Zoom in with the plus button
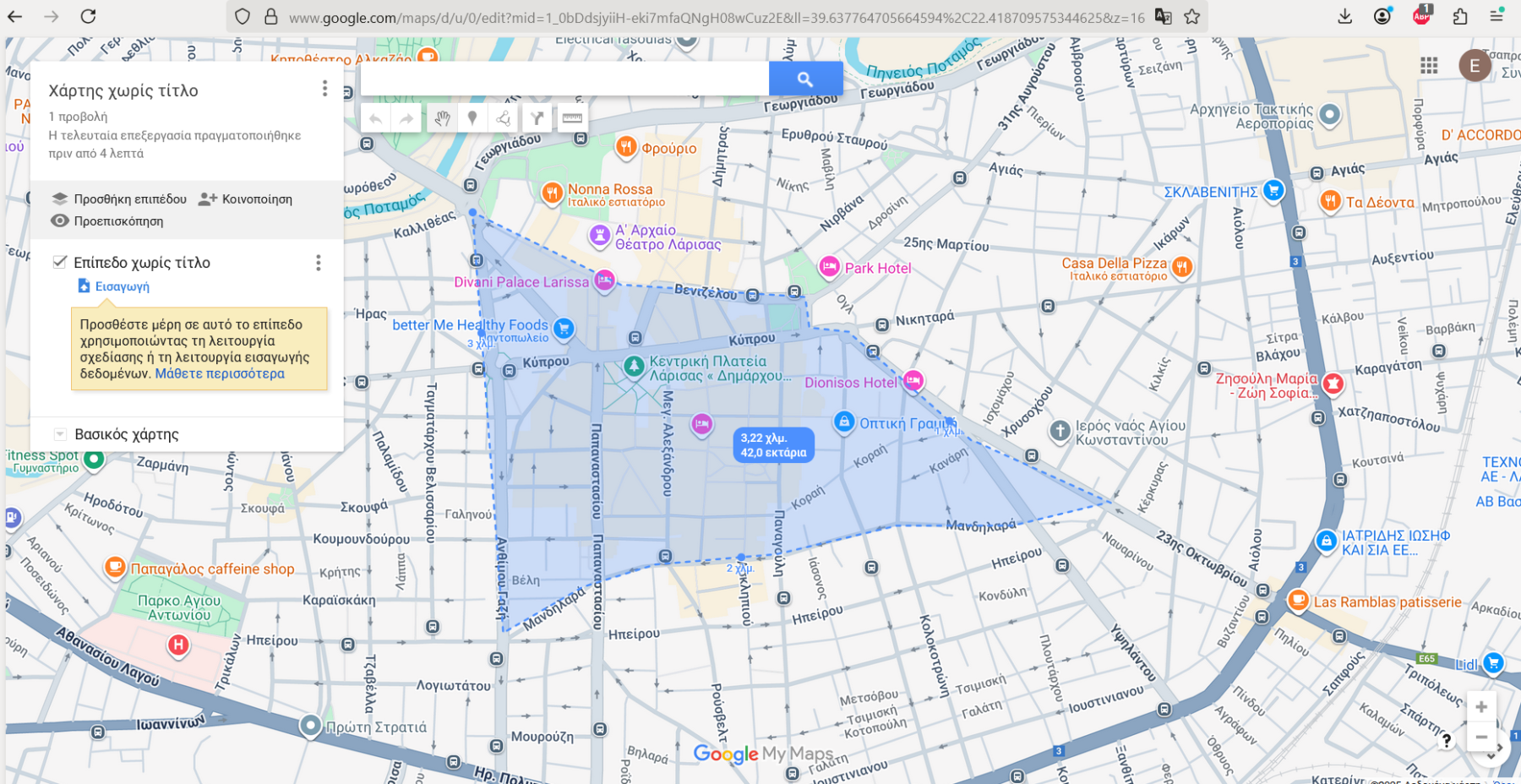The height and width of the screenshot is (784, 1521). [1481, 707]
